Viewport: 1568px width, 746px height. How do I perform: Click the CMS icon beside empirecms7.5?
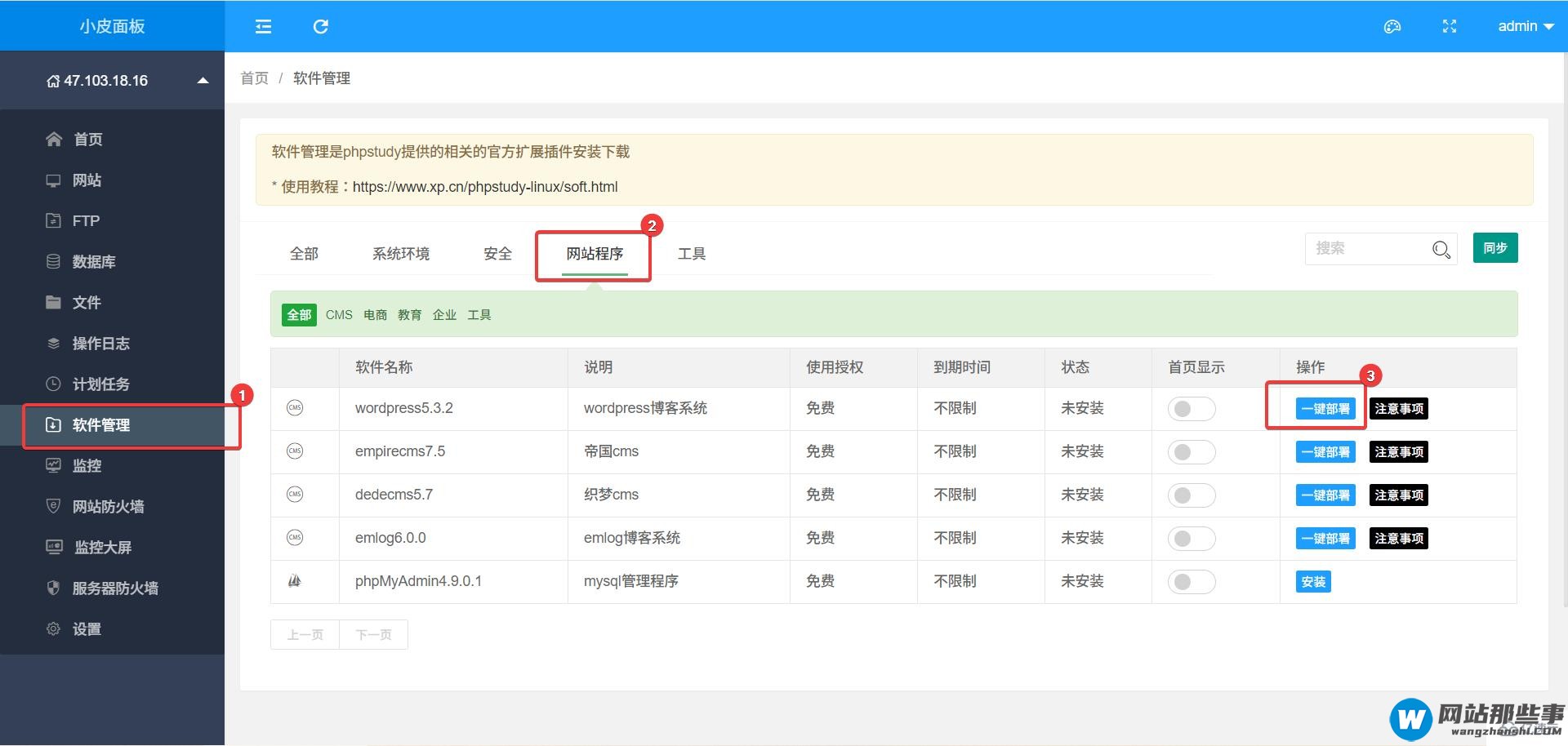pos(295,451)
